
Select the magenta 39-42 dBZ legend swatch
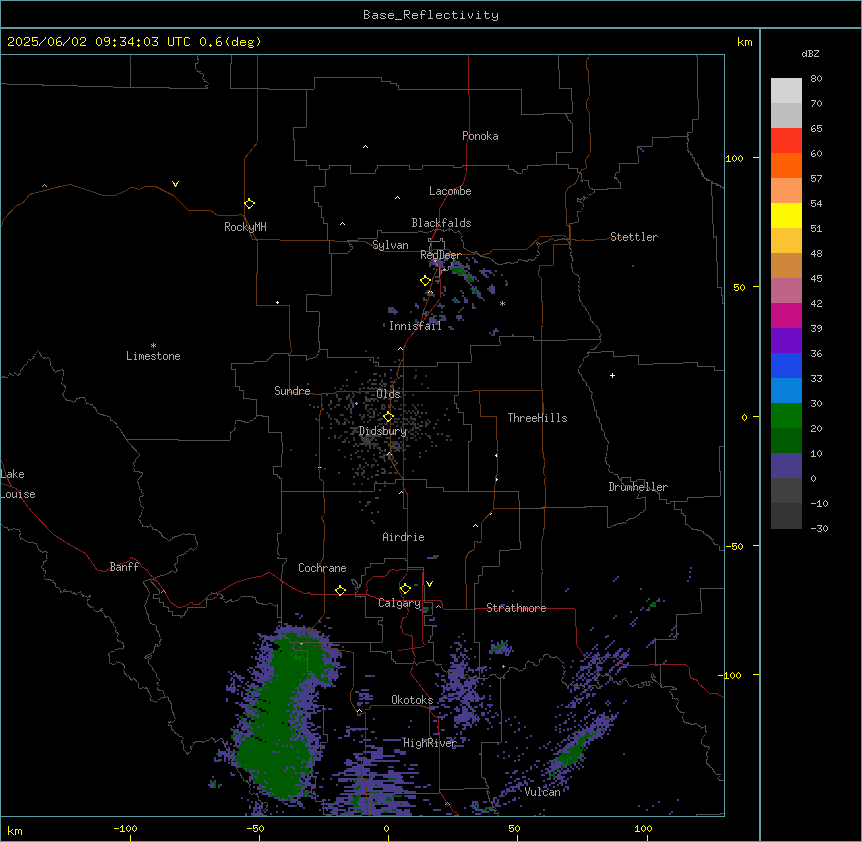tap(786, 315)
